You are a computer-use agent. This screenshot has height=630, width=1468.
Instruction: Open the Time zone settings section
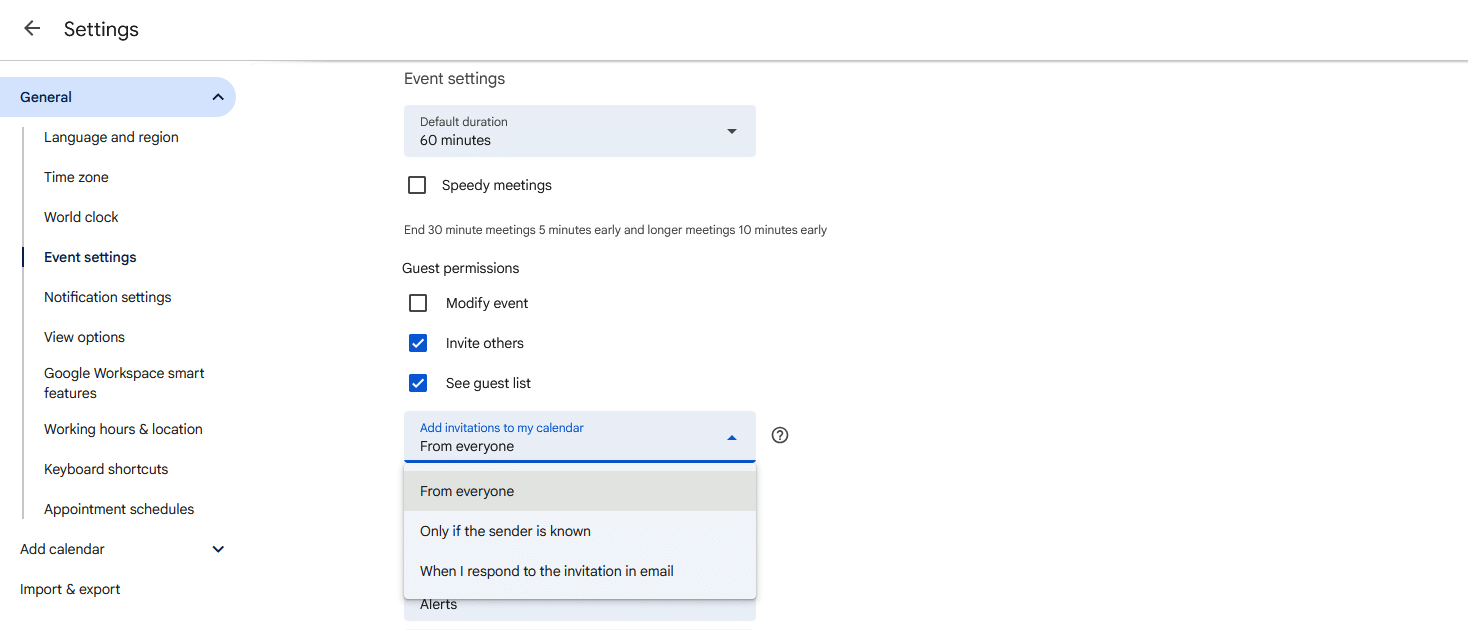(76, 177)
